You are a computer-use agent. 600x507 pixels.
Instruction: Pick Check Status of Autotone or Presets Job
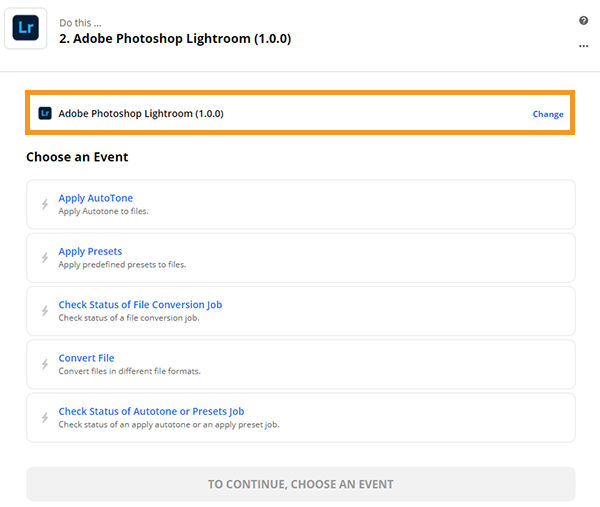[151, 411]
